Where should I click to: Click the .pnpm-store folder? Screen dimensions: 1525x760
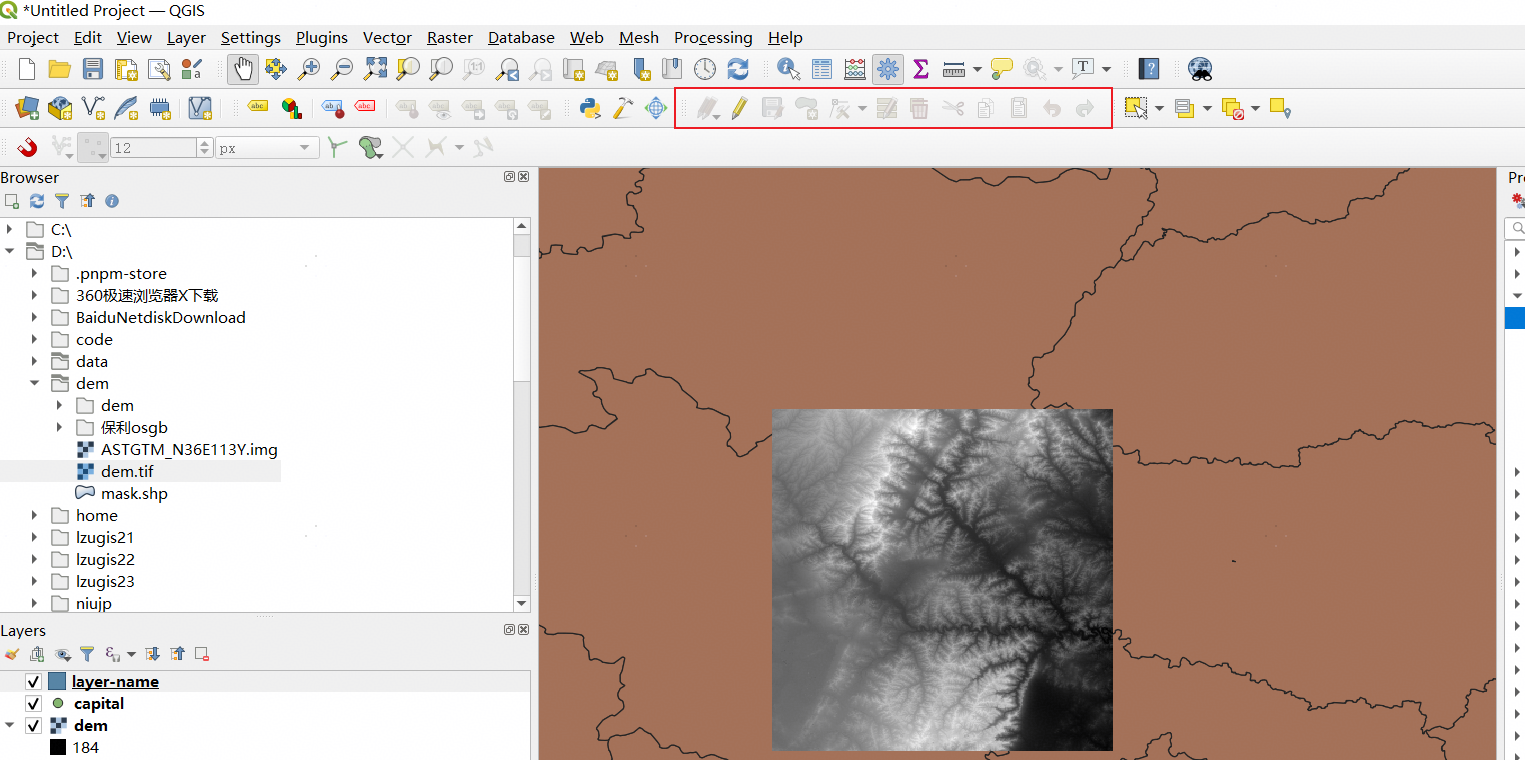tap(121, 273)
